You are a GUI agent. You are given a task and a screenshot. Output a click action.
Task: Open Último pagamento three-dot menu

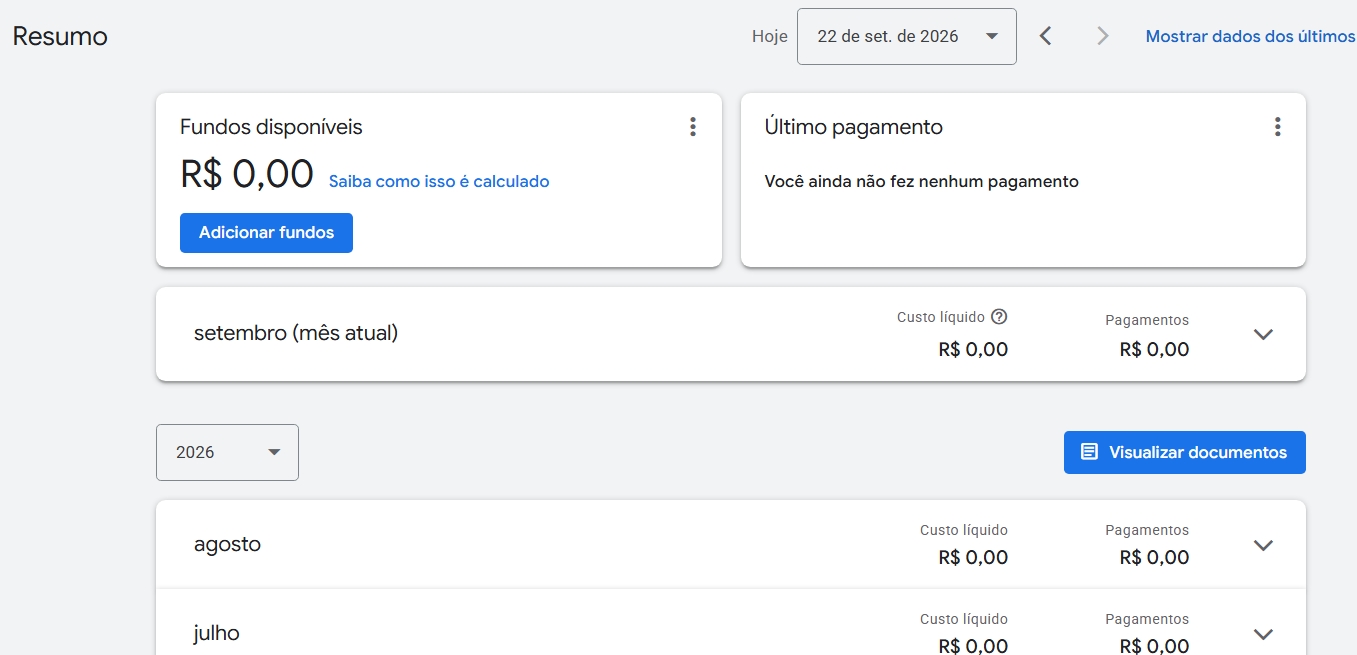(x=1277, y=127)
